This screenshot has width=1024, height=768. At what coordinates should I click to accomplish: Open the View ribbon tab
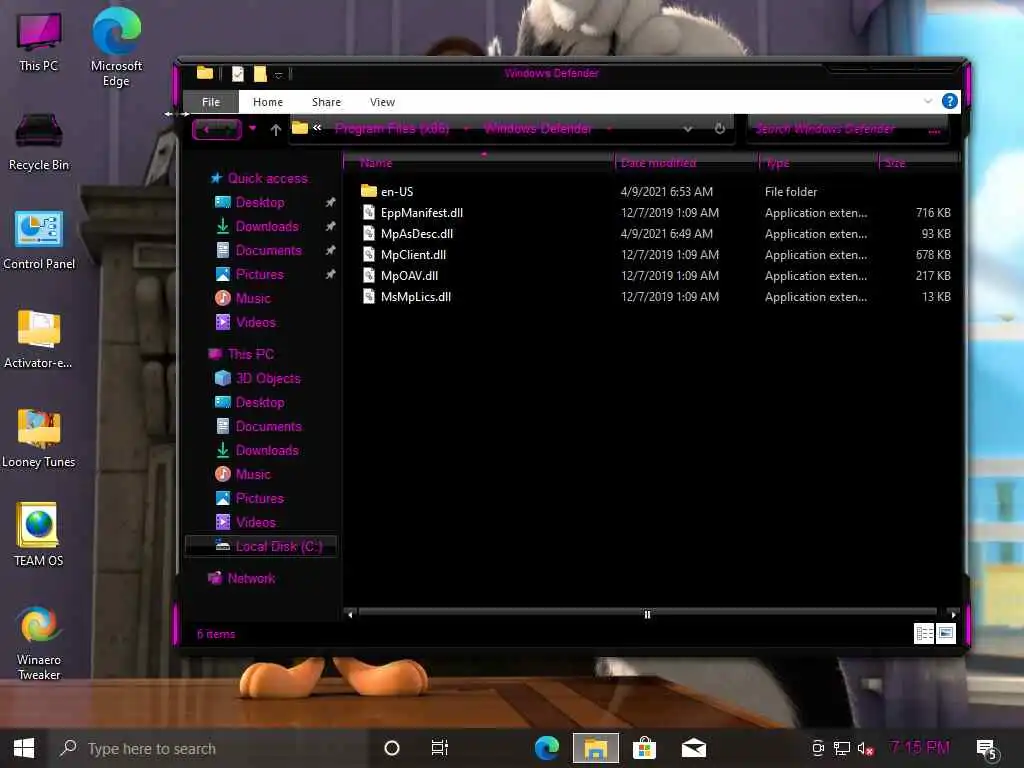coord(382,102)
